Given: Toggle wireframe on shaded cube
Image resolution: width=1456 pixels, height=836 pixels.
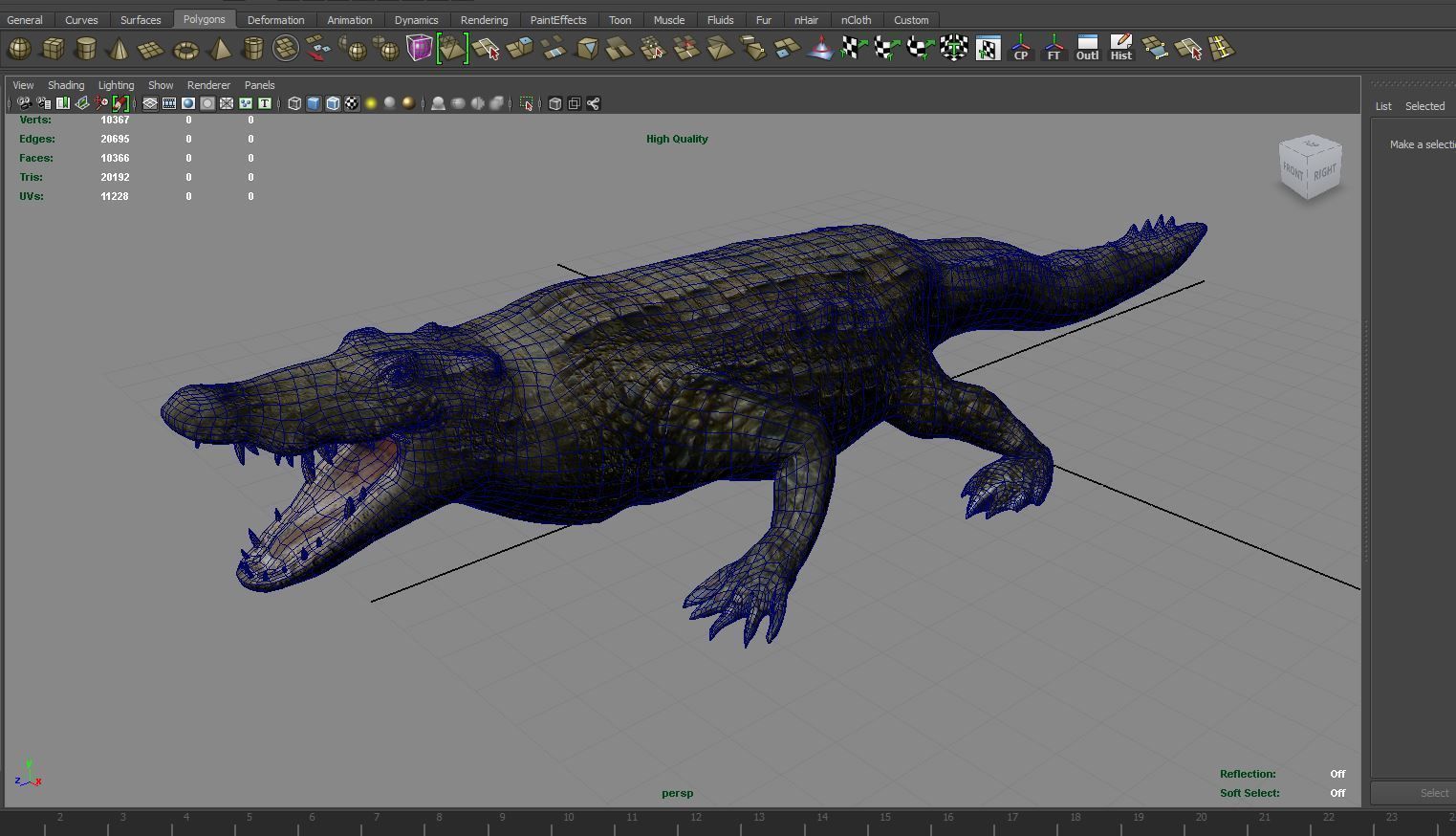Looking at the screenshot, I should 333,103.
